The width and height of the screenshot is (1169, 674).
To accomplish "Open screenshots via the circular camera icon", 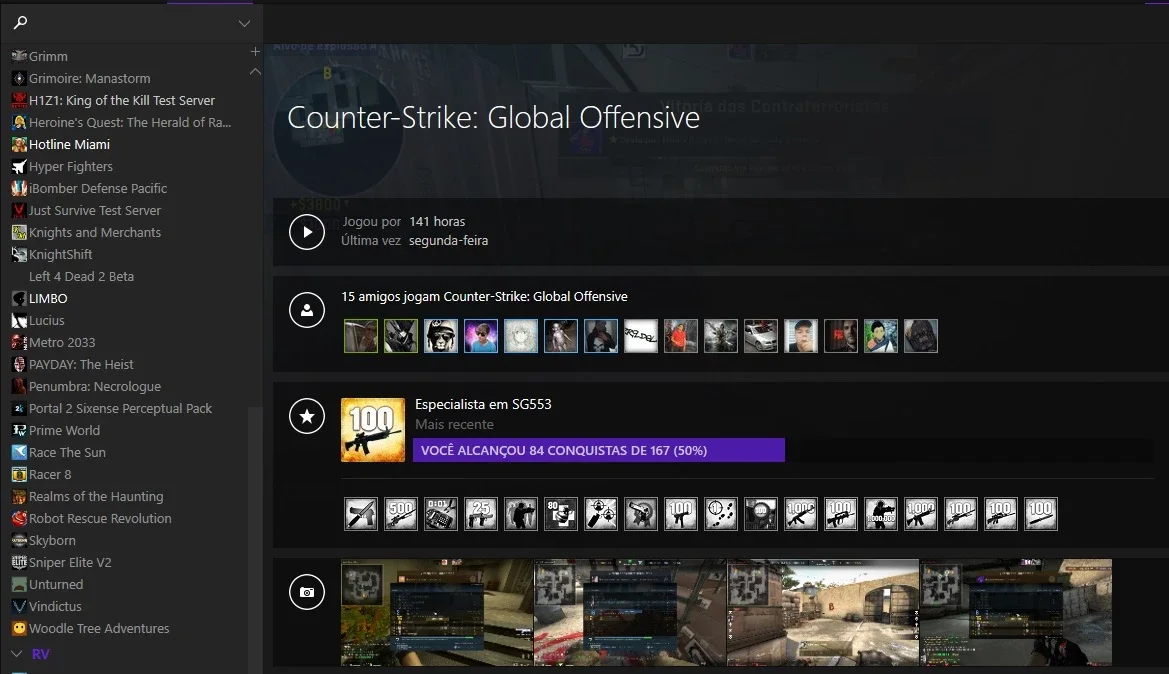I will tap(306, 592).
